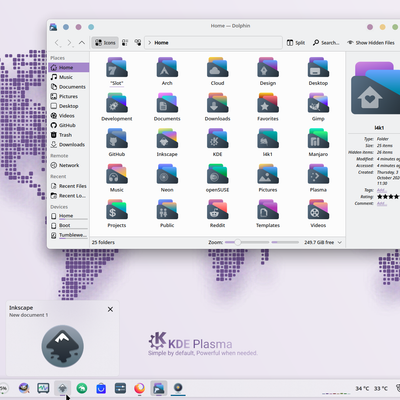400x400 pixels.
Task: Toggle Show Hidden Files
Action: (x=370, y=43)
